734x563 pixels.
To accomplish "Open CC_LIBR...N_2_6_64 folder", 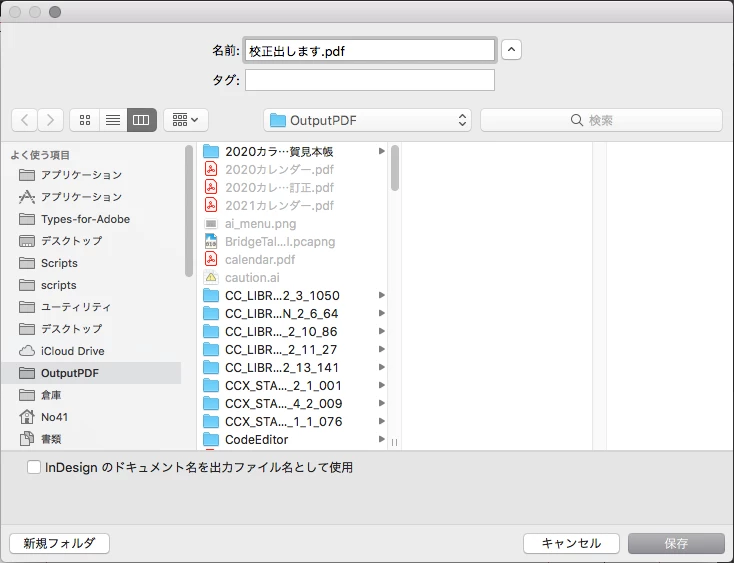I will [x=293, y=314].
